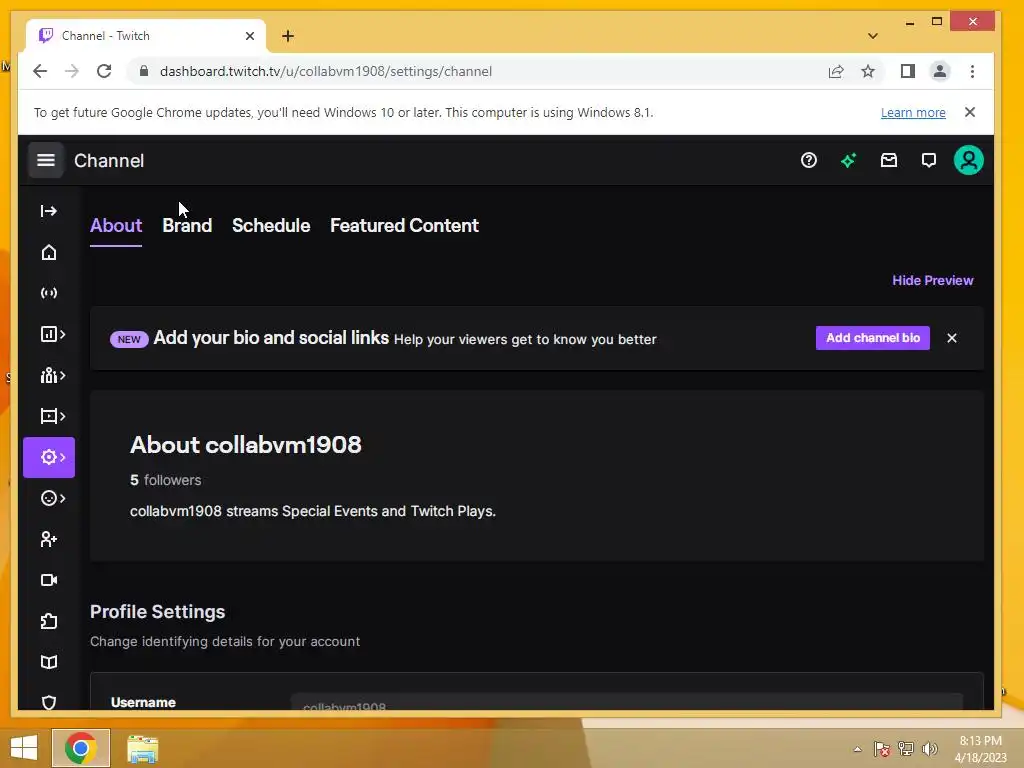This screenshot has height=768, width=1024.
Task: Go to dashboard Home icon
Action: coord(49,253)
